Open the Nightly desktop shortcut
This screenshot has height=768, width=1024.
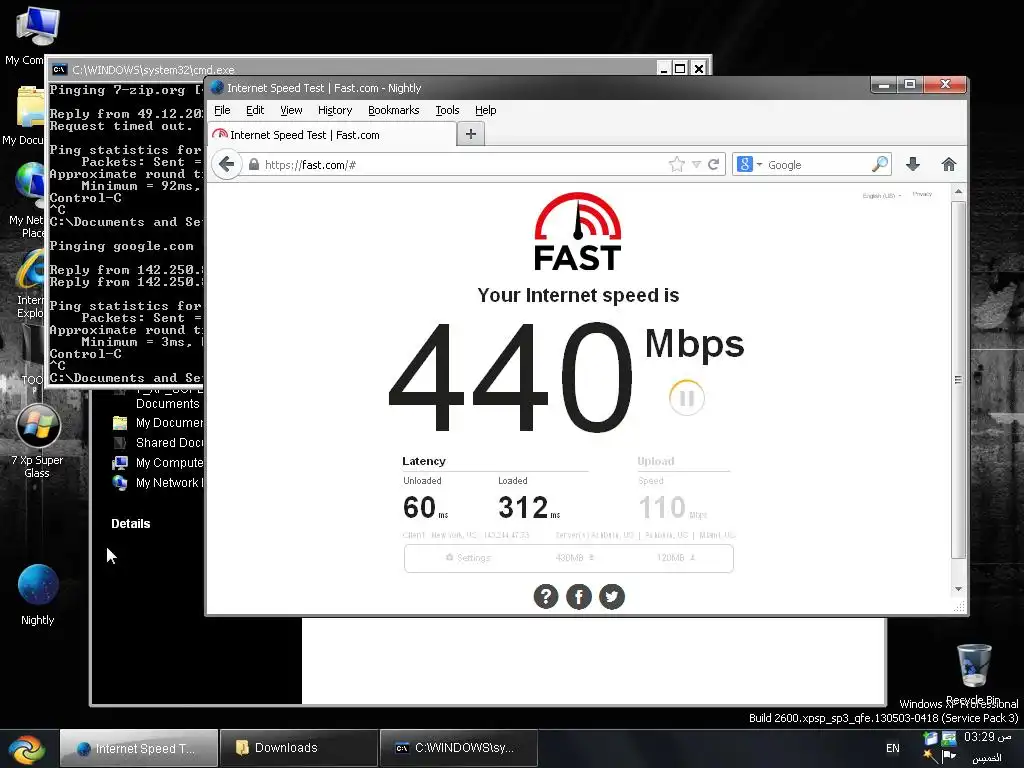(38, 594)
